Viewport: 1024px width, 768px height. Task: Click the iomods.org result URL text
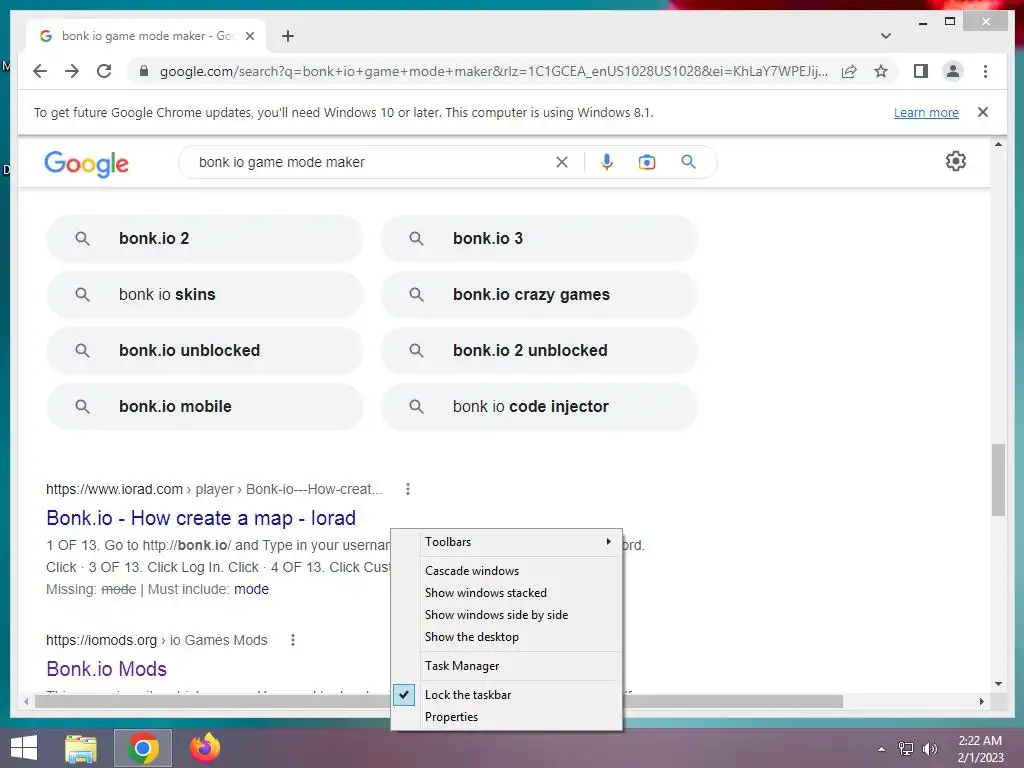tap(157, 640)
